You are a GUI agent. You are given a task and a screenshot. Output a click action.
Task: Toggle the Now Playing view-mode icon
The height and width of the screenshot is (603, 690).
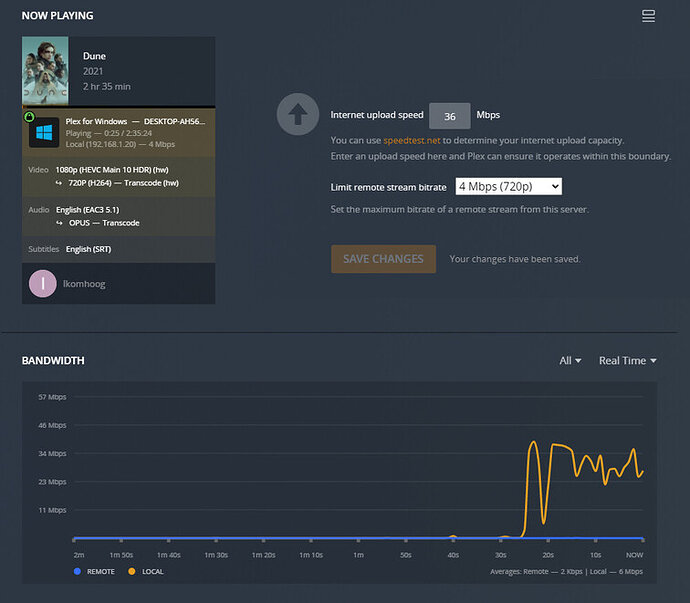(648, 16)
